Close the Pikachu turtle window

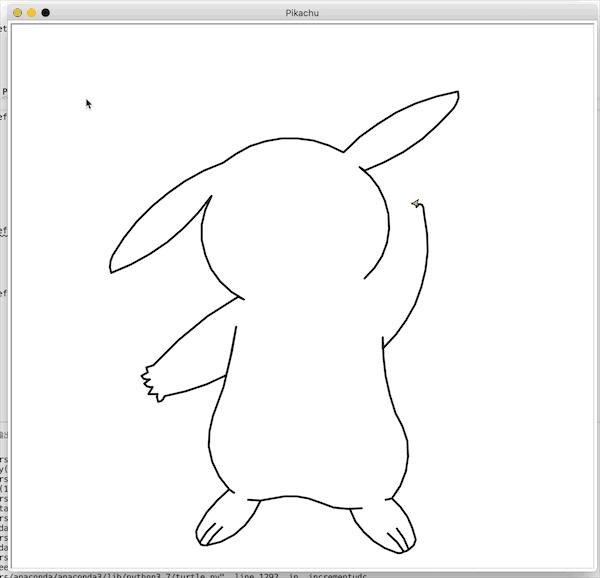point(17,13)
